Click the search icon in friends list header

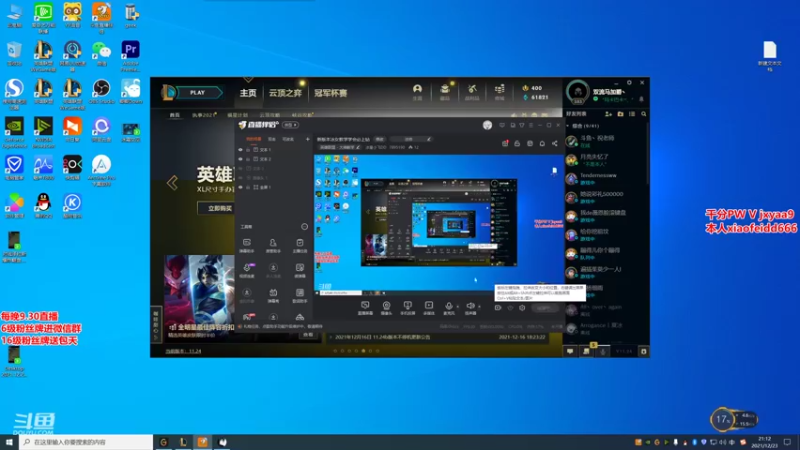(x=643, y=114)
